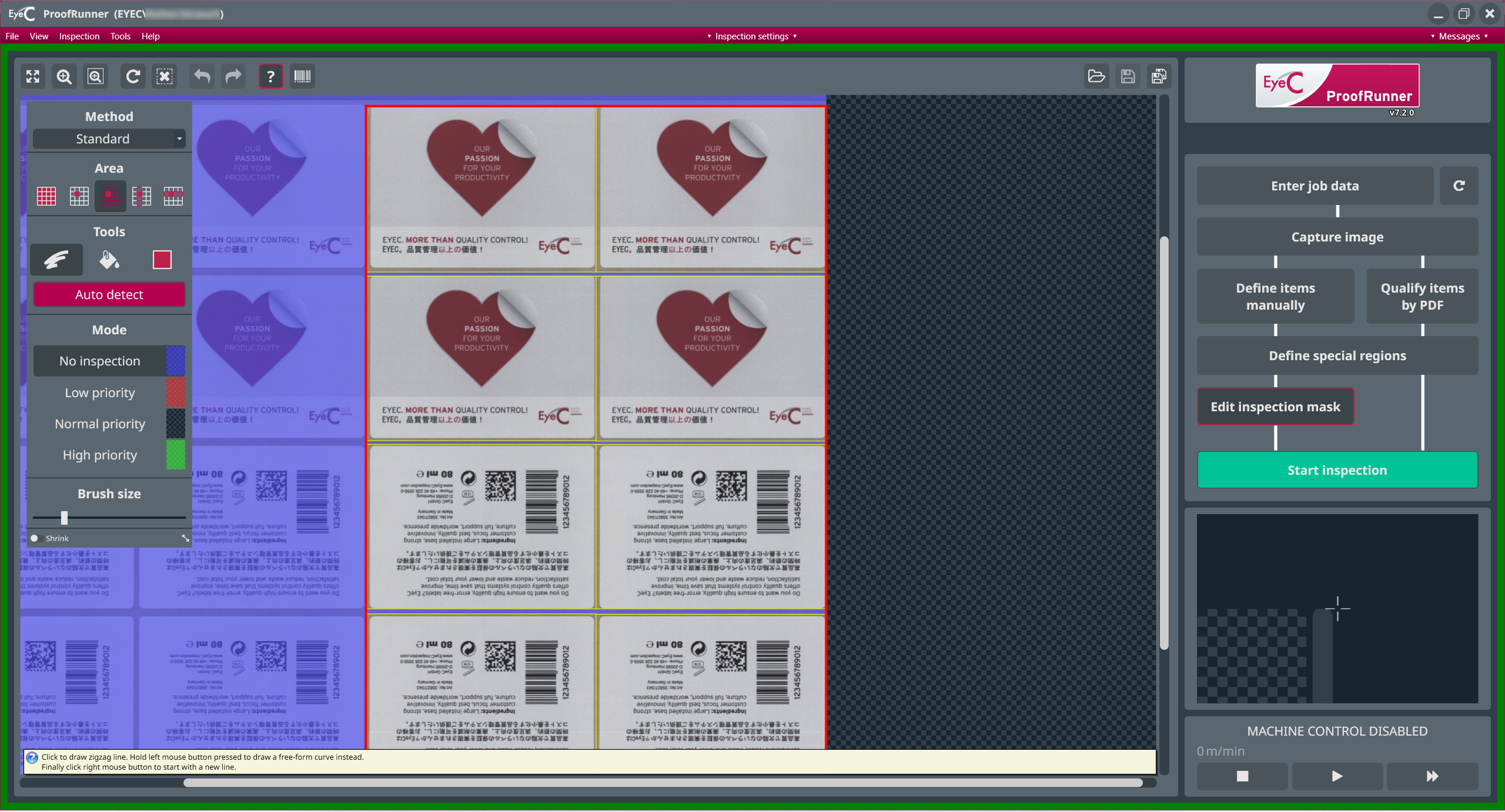
Task: Click the Start inspection button
Action: [x=1337, y=470]
